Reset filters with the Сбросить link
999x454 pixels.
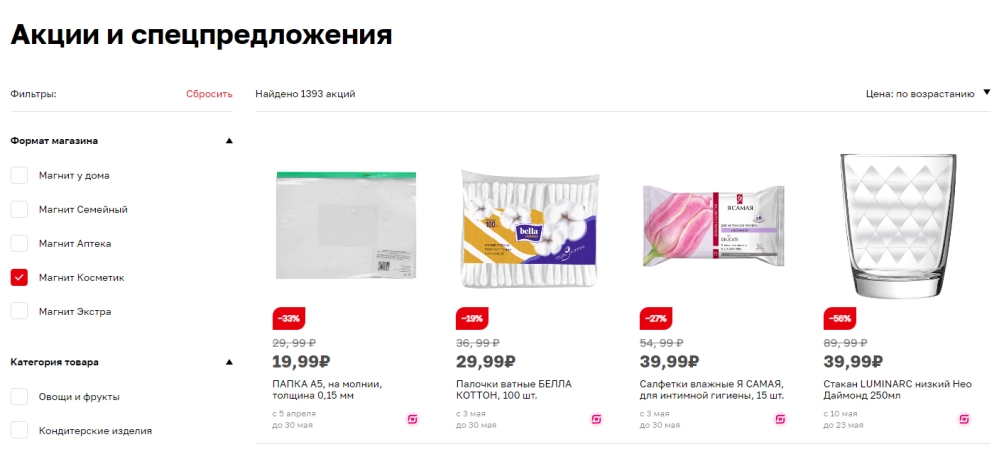click(x=209, y=94)
